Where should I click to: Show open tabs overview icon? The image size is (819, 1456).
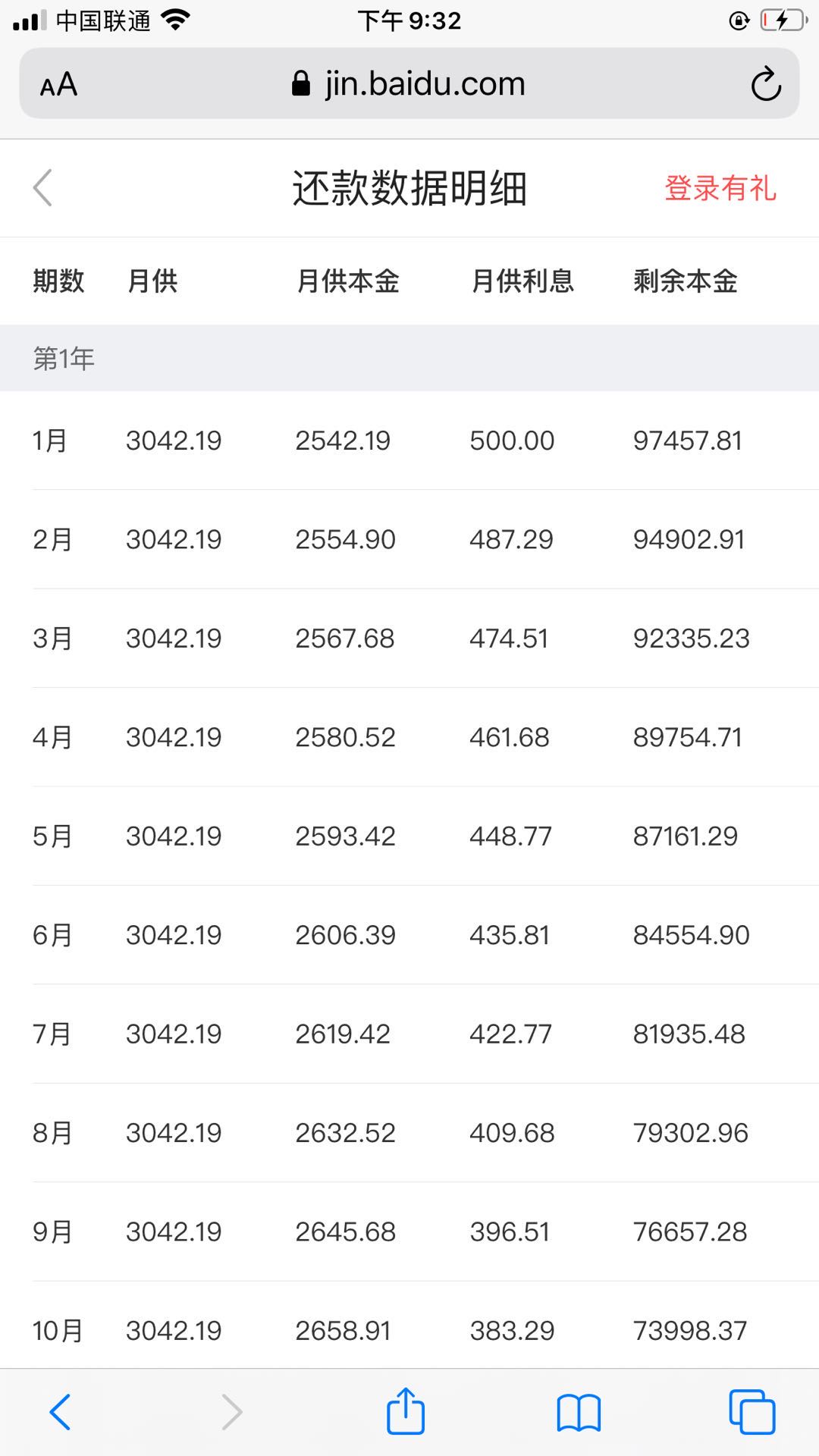pos(752,1412)
